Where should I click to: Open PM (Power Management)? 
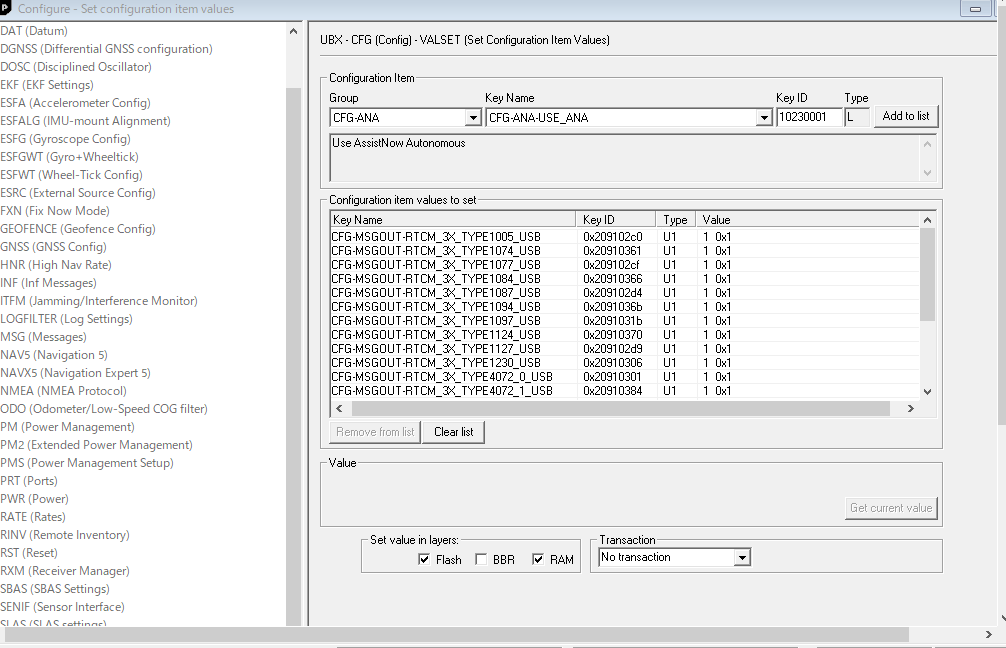[67, 427]
